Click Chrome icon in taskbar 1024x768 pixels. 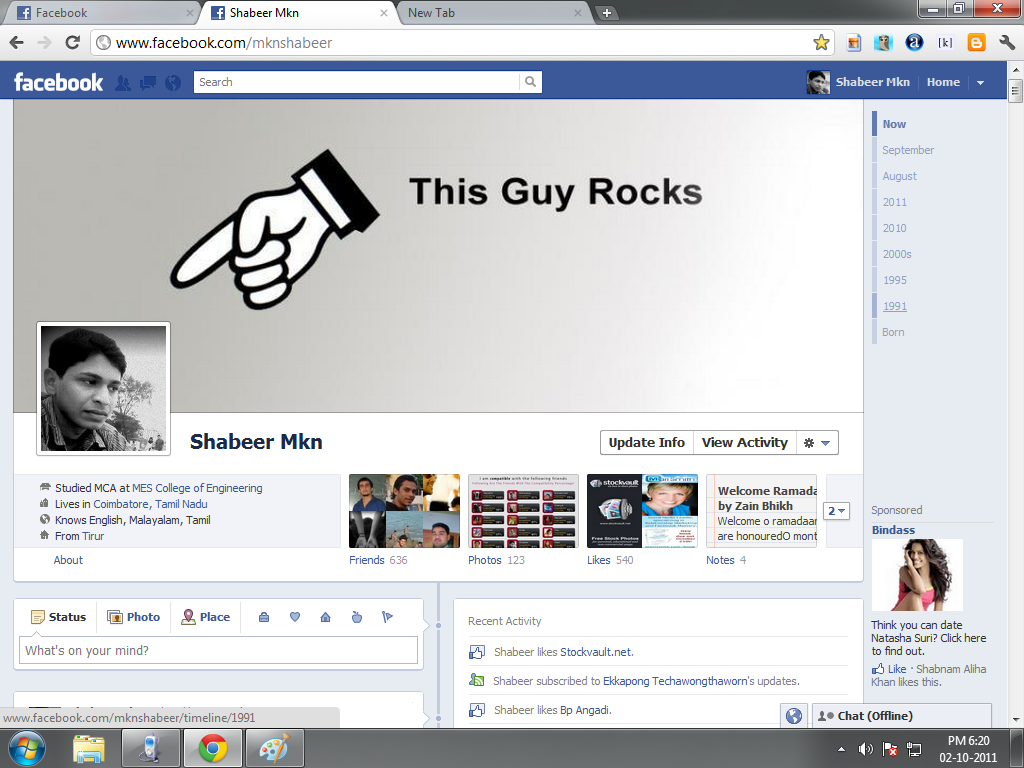pos(213,748)
